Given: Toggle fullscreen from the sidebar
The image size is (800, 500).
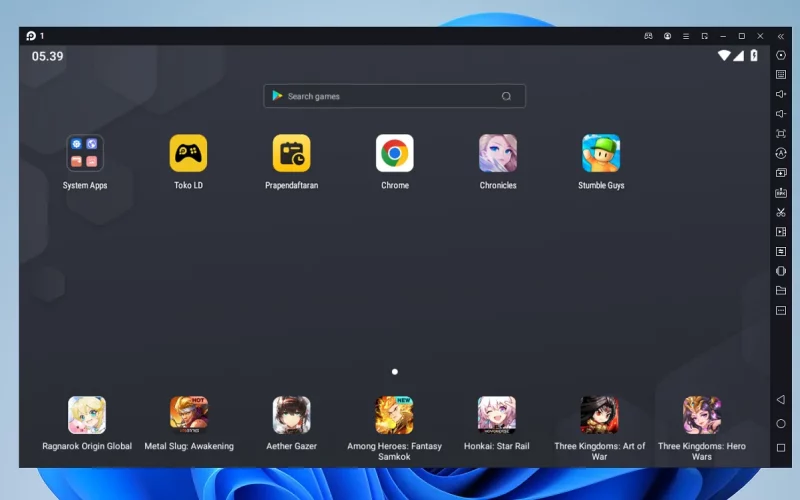Looking at the screenshot, I should click(781, 133).
